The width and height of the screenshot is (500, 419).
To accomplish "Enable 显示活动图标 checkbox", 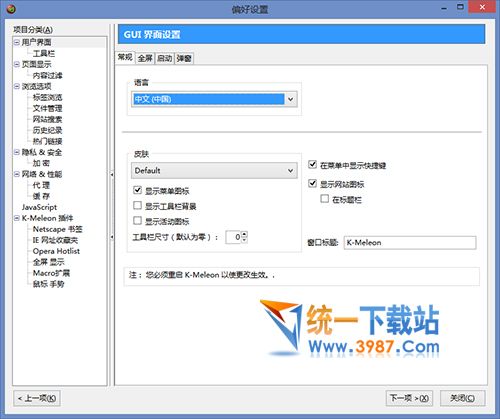I will click(x=137, y=220).
